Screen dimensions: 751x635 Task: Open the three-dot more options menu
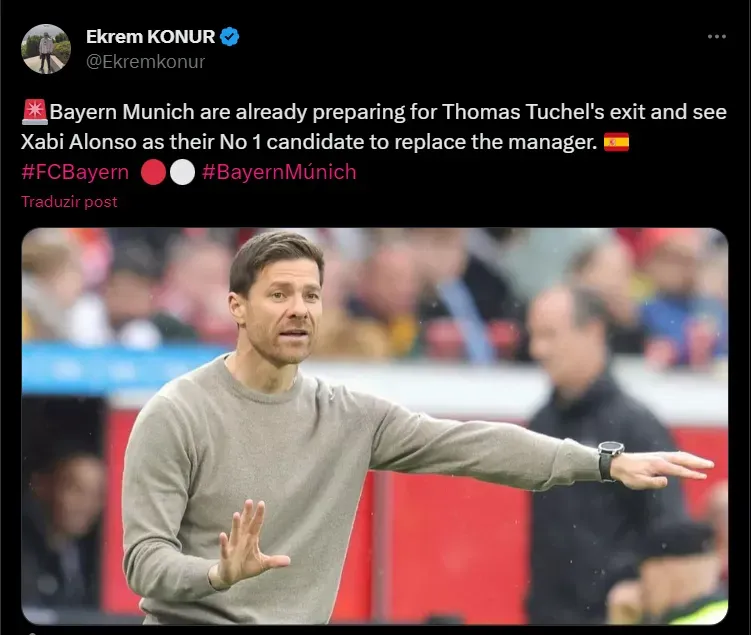pyautogui.click(x=717, y=36)
